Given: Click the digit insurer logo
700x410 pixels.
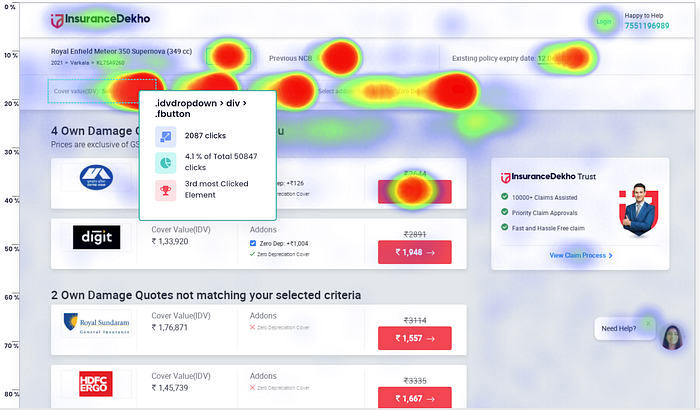Looking at the screenshot, I should tap(96, 237).
